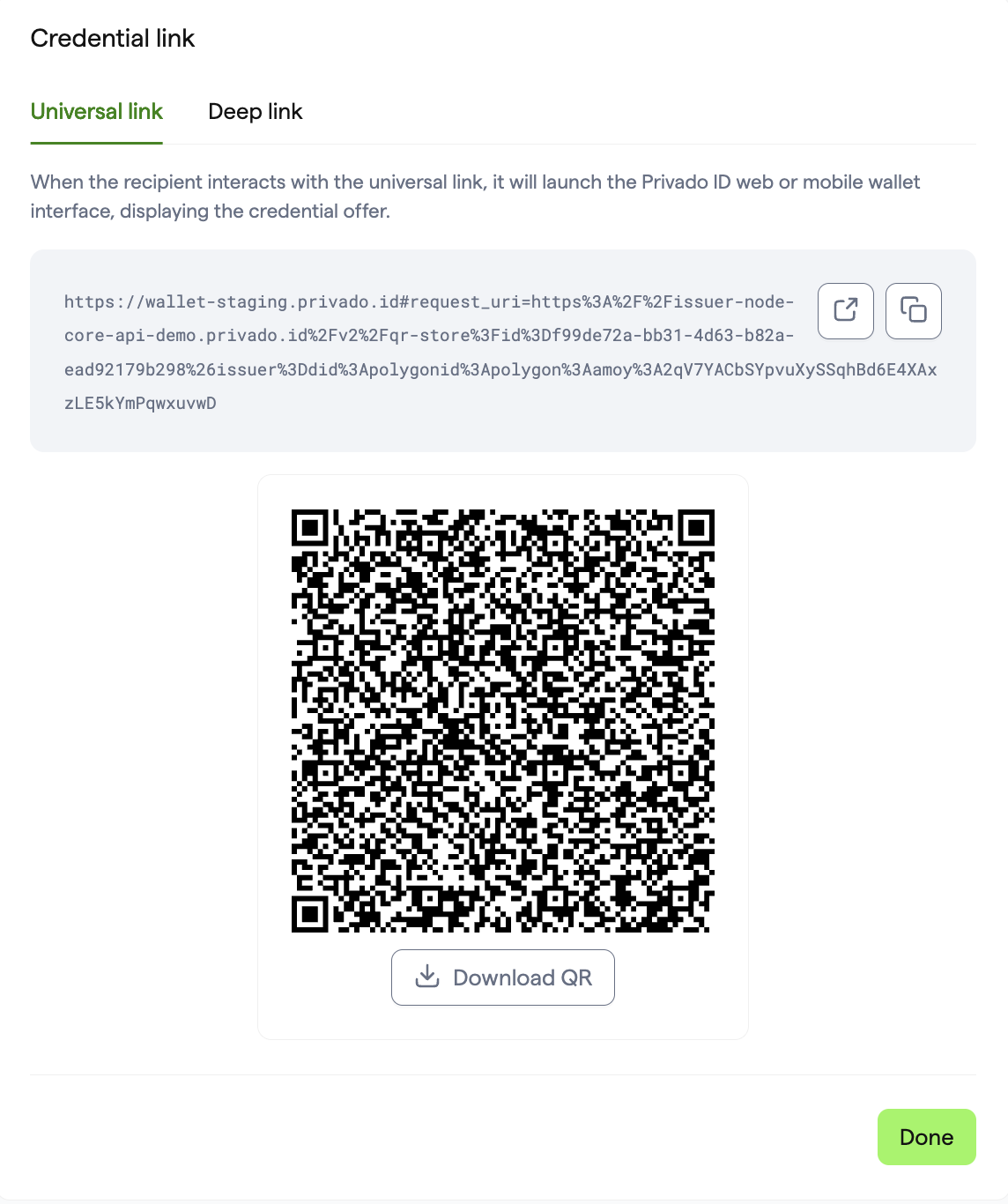Open the universal link in a new window
Image resolution: width=1008 pixels, height=1204 pixels.
coord(845,310)
